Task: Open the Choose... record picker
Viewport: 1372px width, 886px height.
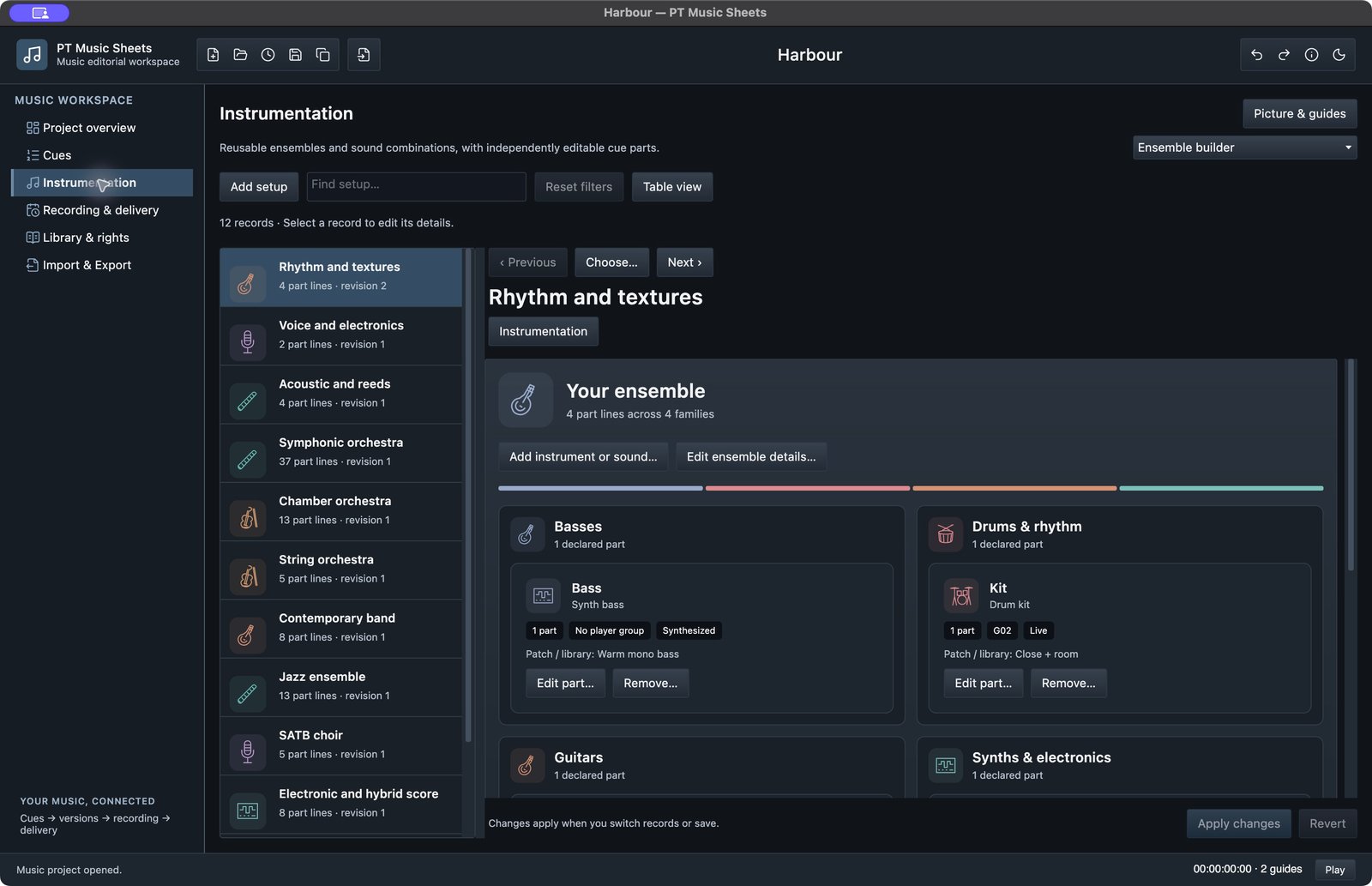Action: click(611, 262)
